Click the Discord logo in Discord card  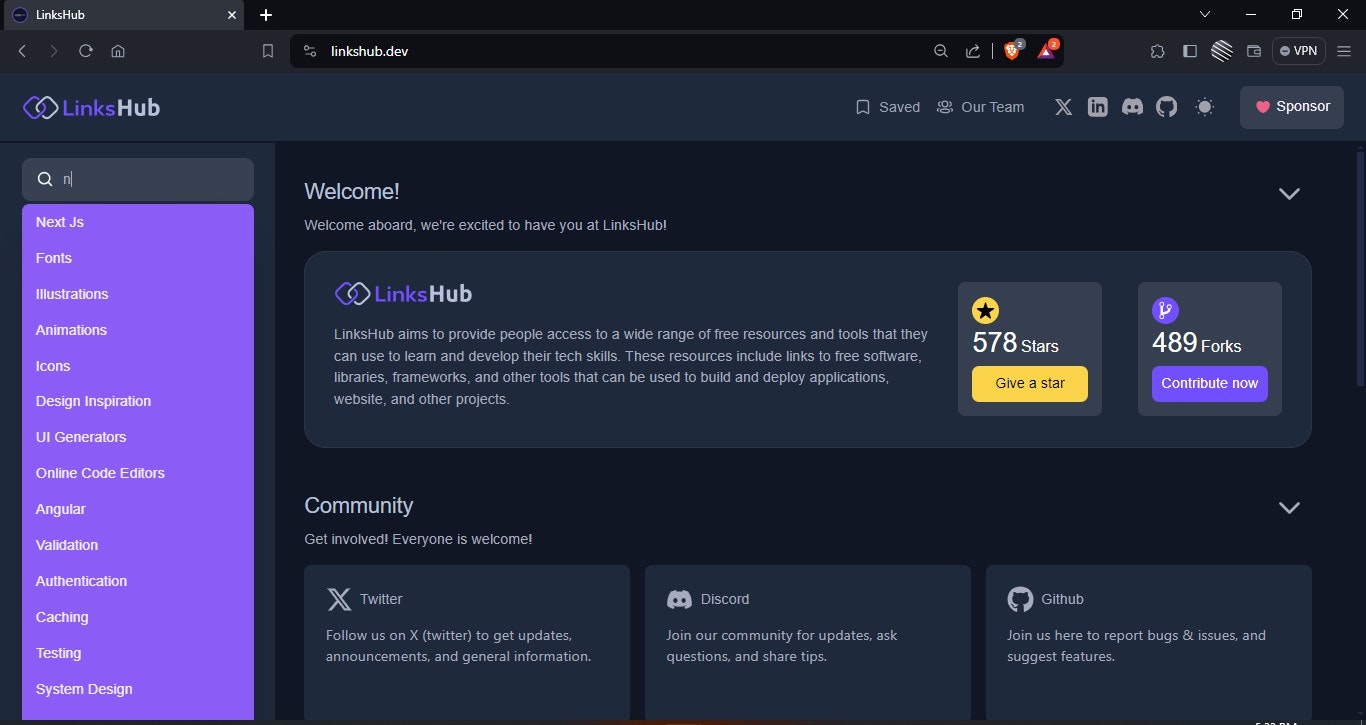pyautogui.click(x=680, y=599)
